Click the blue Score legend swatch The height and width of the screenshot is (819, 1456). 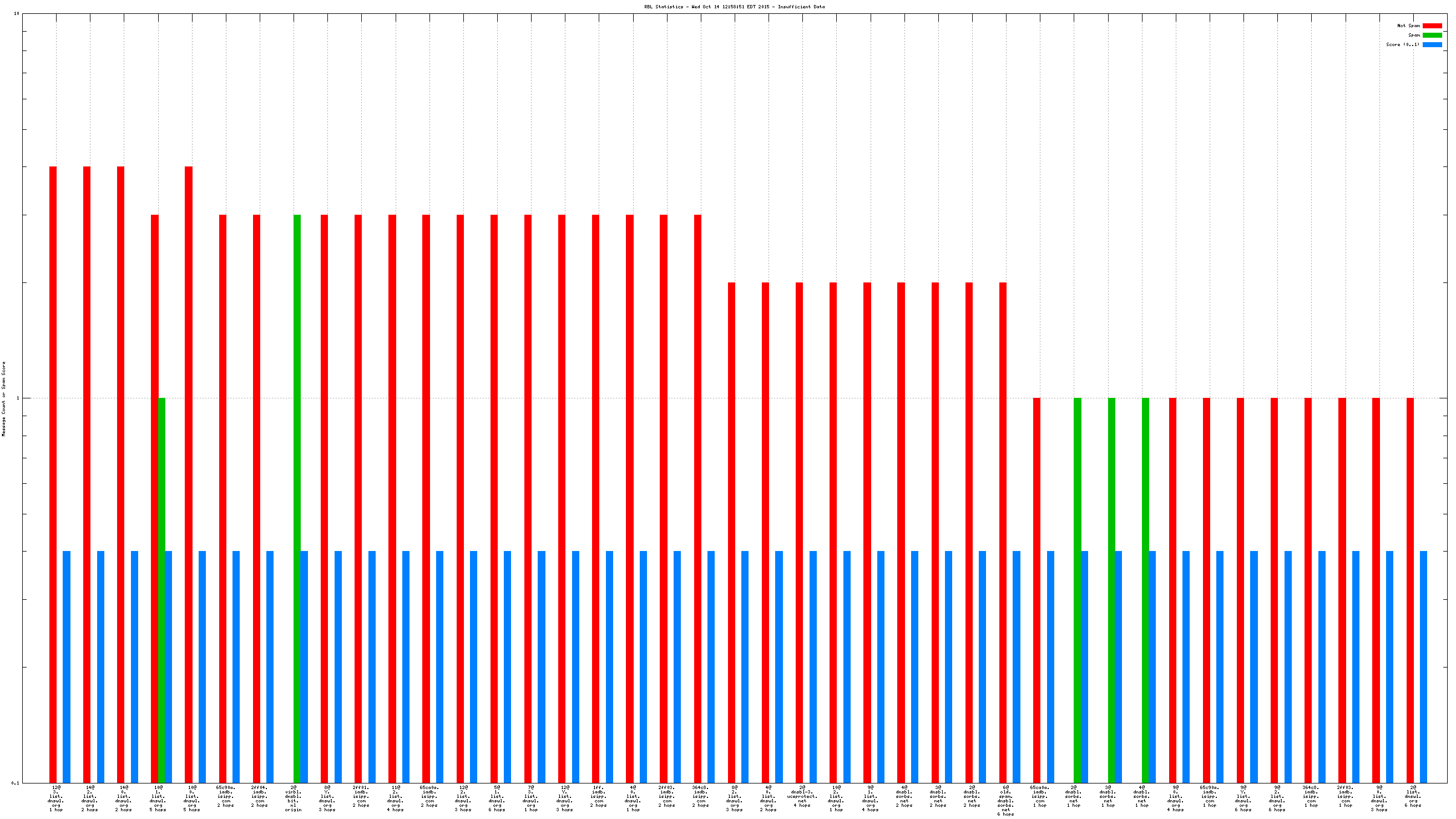[x=1432, y=44]
